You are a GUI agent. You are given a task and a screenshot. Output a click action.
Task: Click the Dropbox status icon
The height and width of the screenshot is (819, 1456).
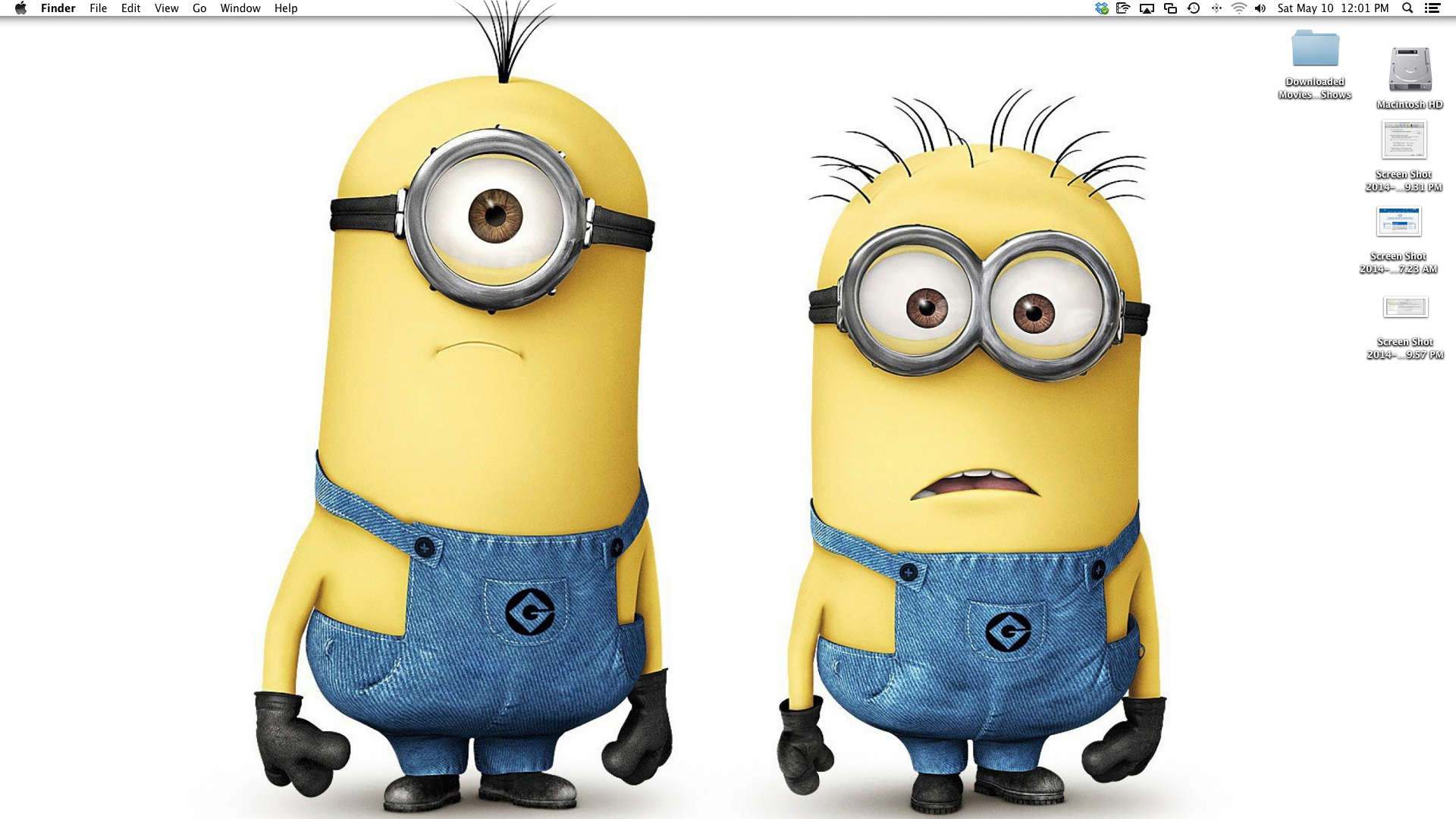(x=1102, y=8)
